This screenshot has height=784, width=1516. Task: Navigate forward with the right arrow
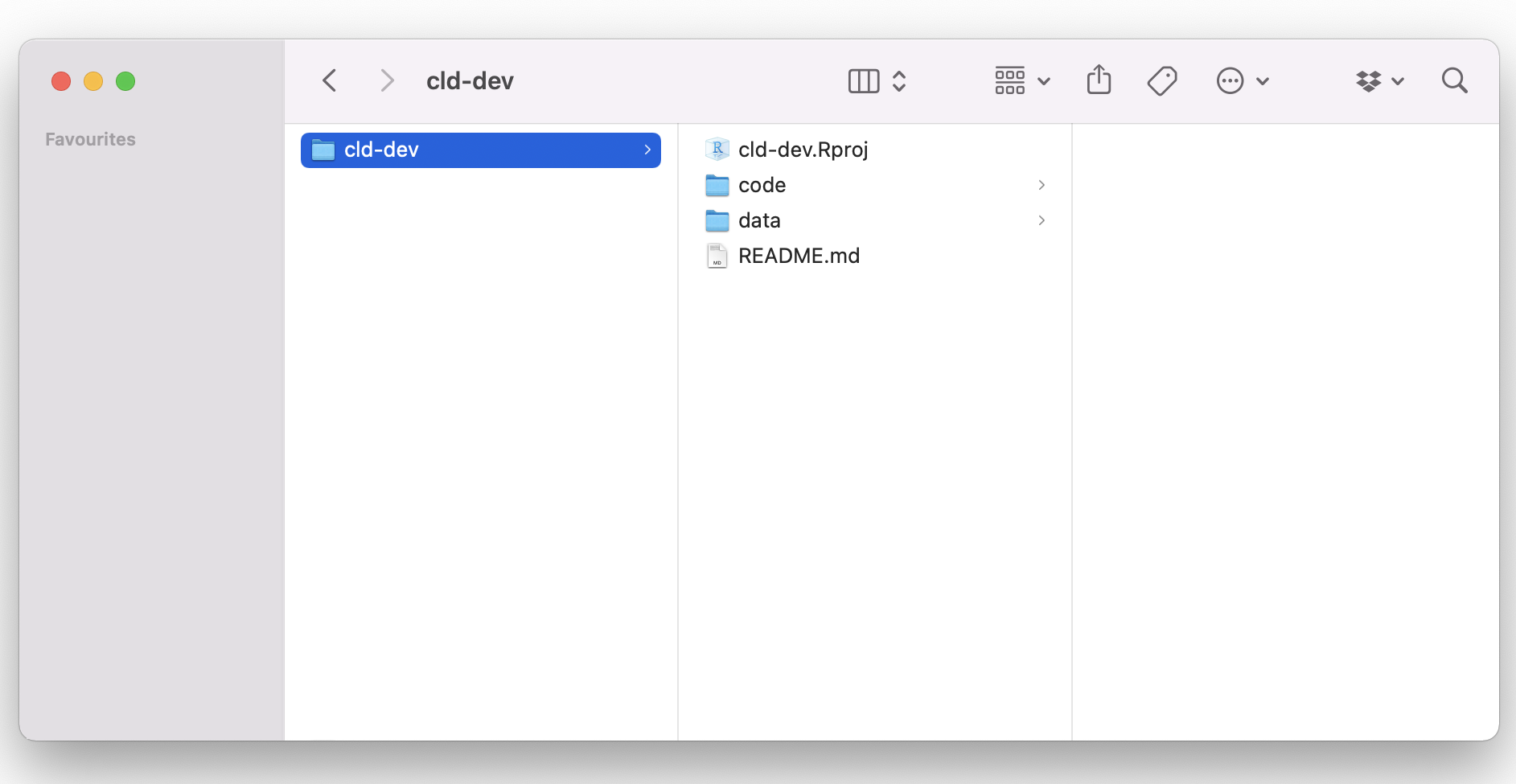tap(387, 80)
